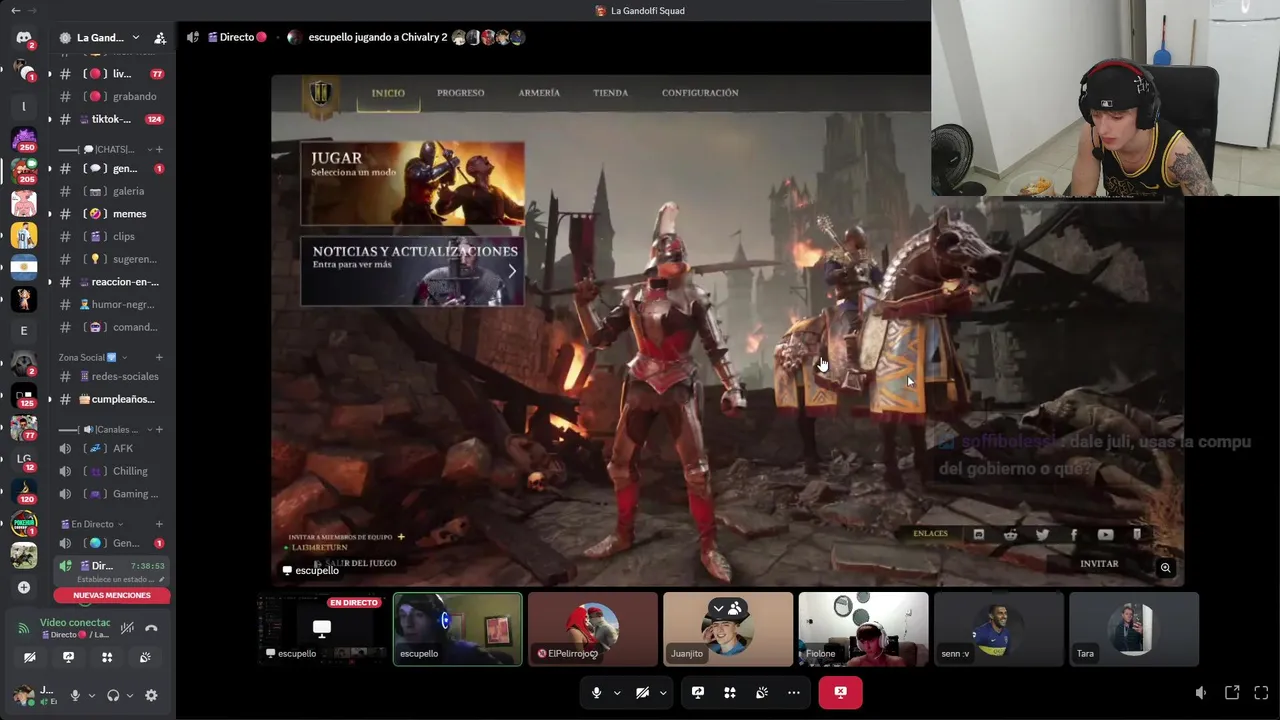Screen dimensions: 1280x720
Task: Select the Armería tab in game stream
Action: (x=539, y=93)
